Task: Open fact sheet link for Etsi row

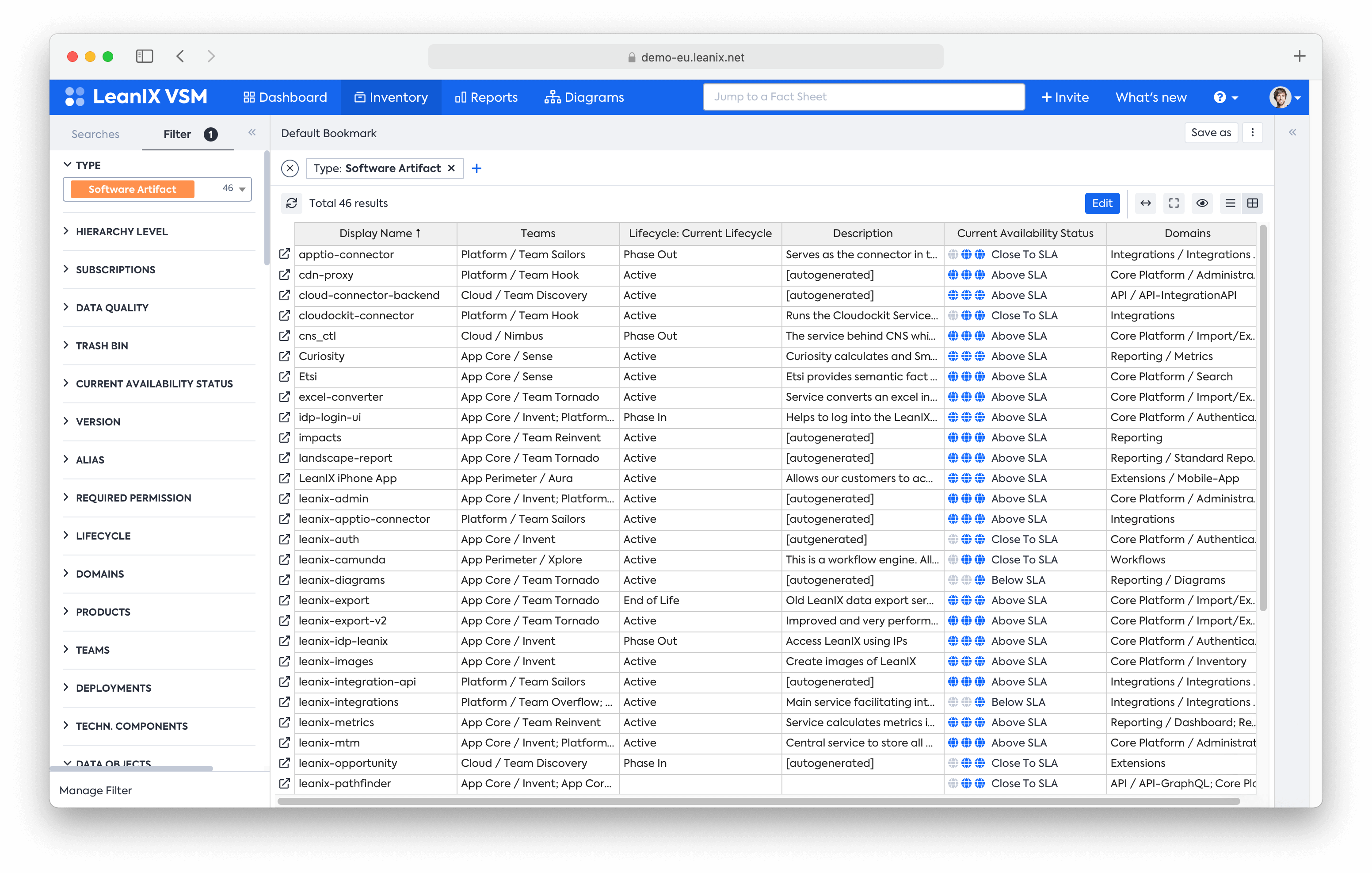Action: tap(284, 376)
